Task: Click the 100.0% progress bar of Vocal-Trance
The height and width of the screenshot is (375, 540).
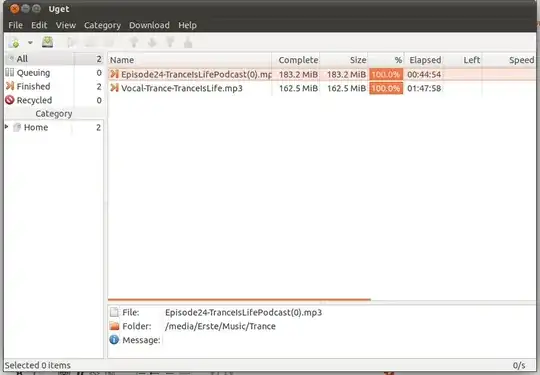Action: point(386,88)
